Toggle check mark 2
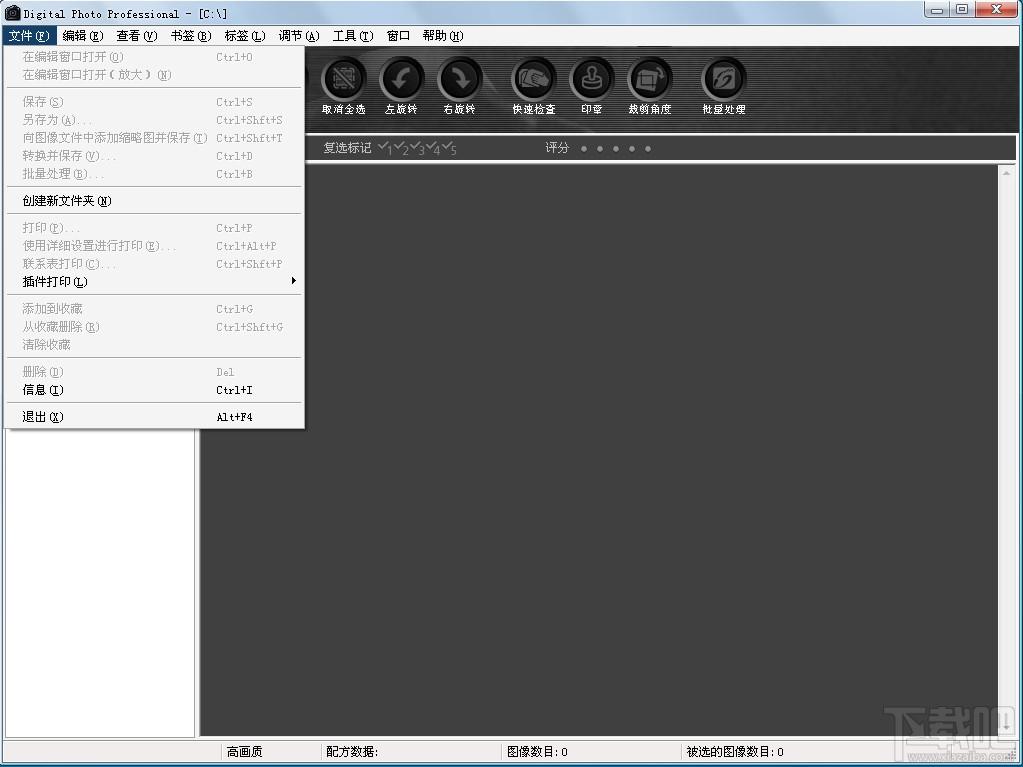1023x767 pixels. pyautogui.click(x=401, y=148)
